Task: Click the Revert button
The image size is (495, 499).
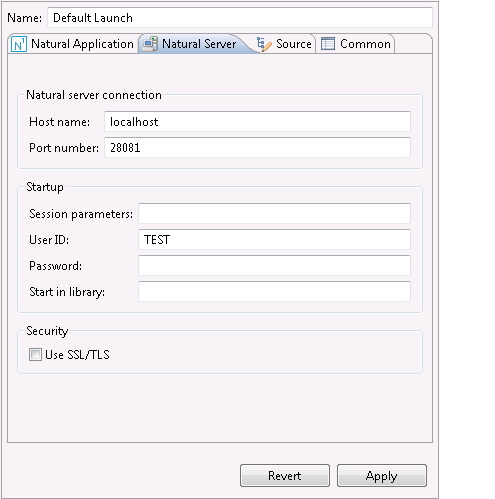Action: point(285,475)
